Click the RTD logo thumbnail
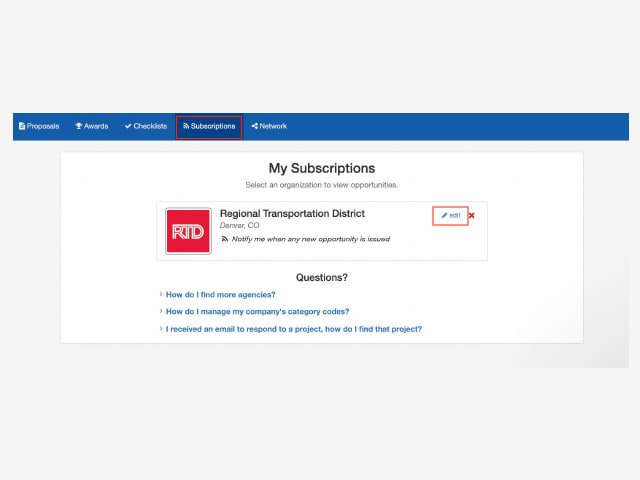Viewport: 640px width, 480px height. (x=188, y=231)
